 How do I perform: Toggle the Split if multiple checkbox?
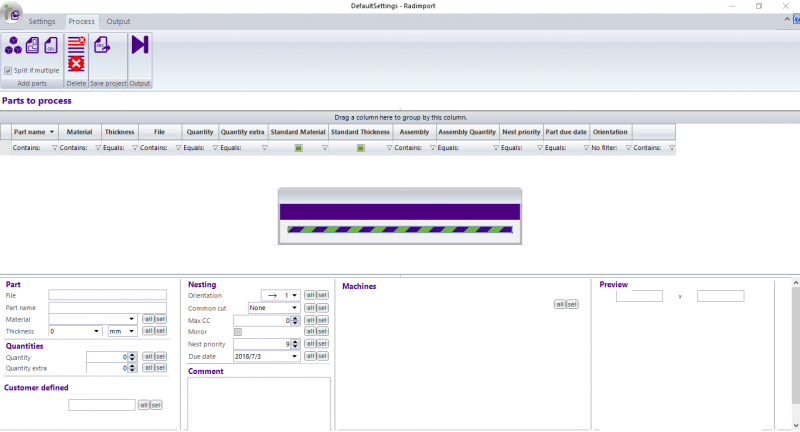point(8,70)
